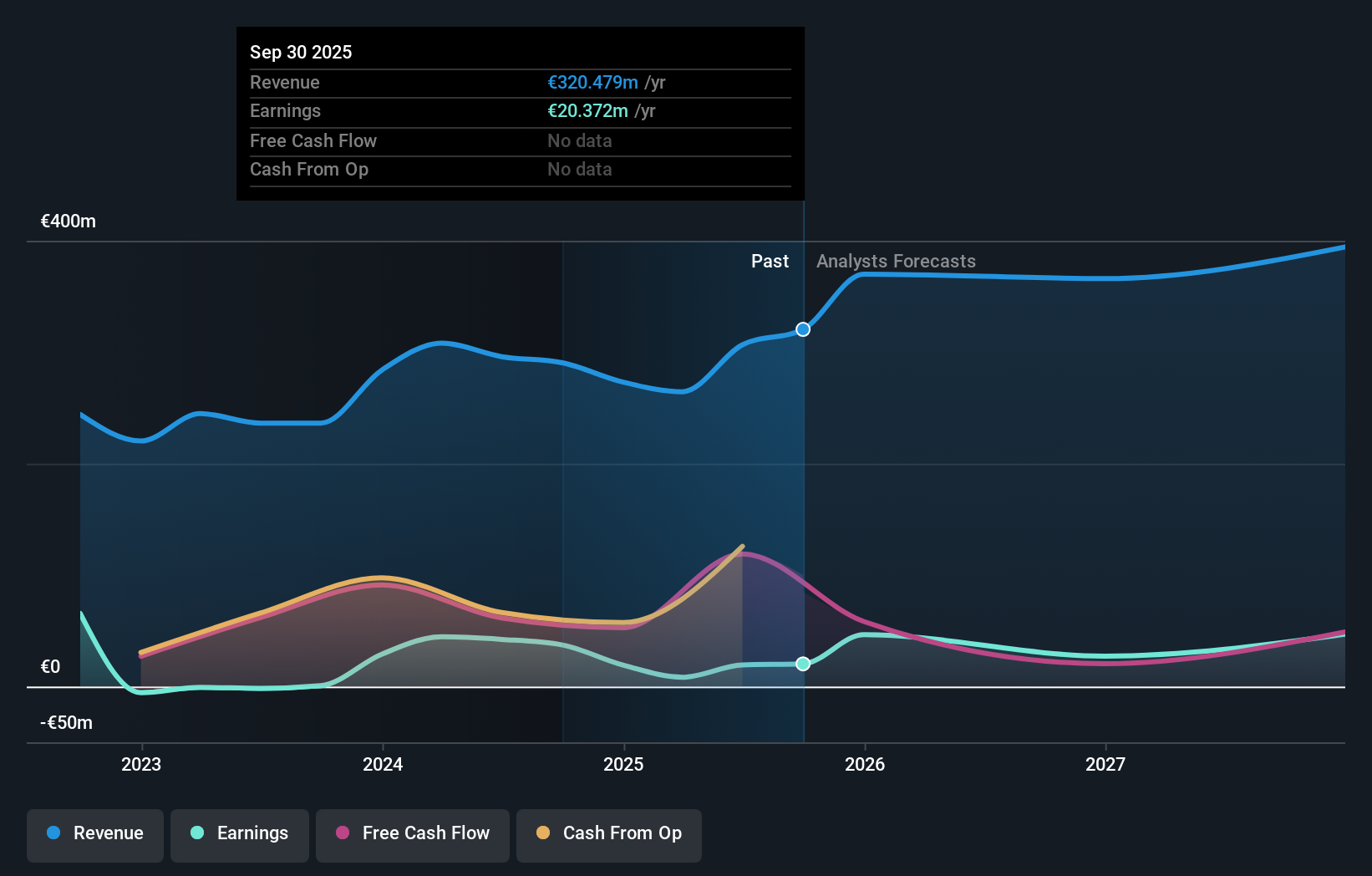Click the teal Earnings legend dot

coord(197,833)
